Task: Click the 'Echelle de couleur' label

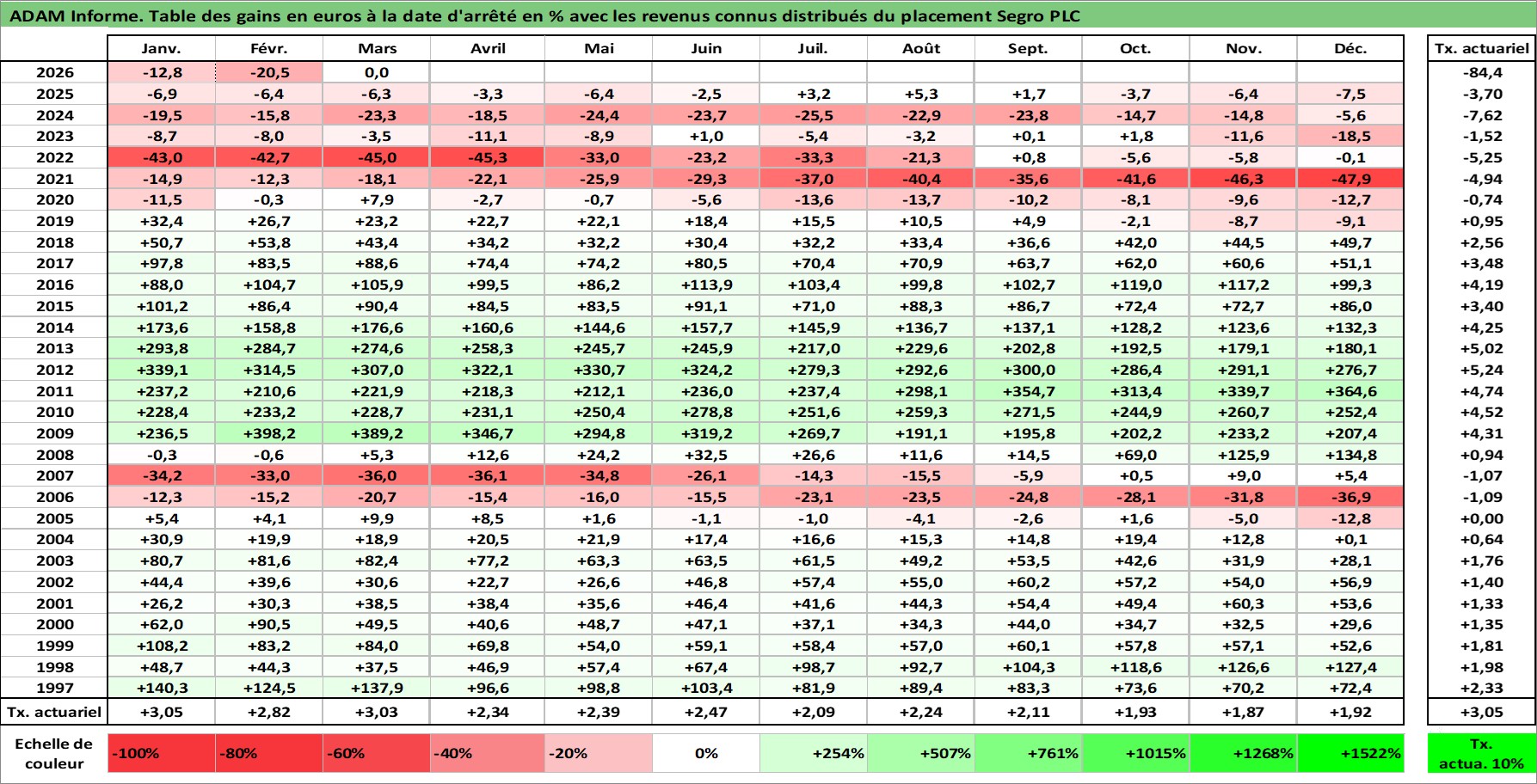Action: tap(53, 753)
